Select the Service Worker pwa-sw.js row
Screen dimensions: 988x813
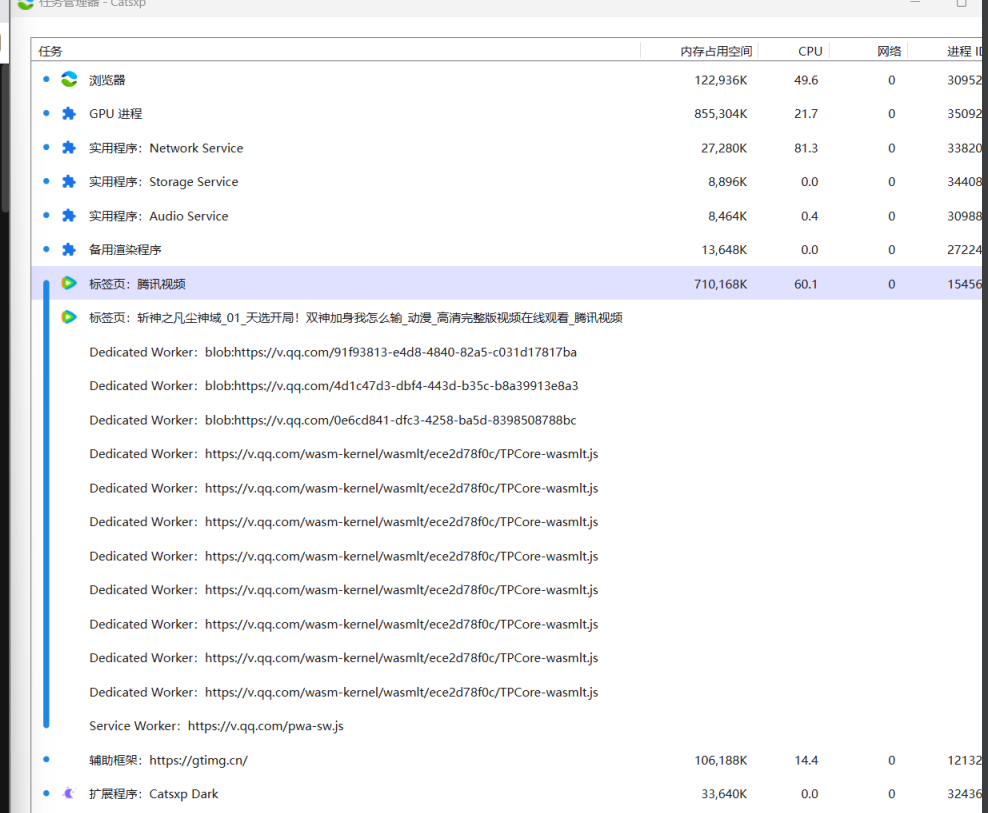tap(216, 726)
